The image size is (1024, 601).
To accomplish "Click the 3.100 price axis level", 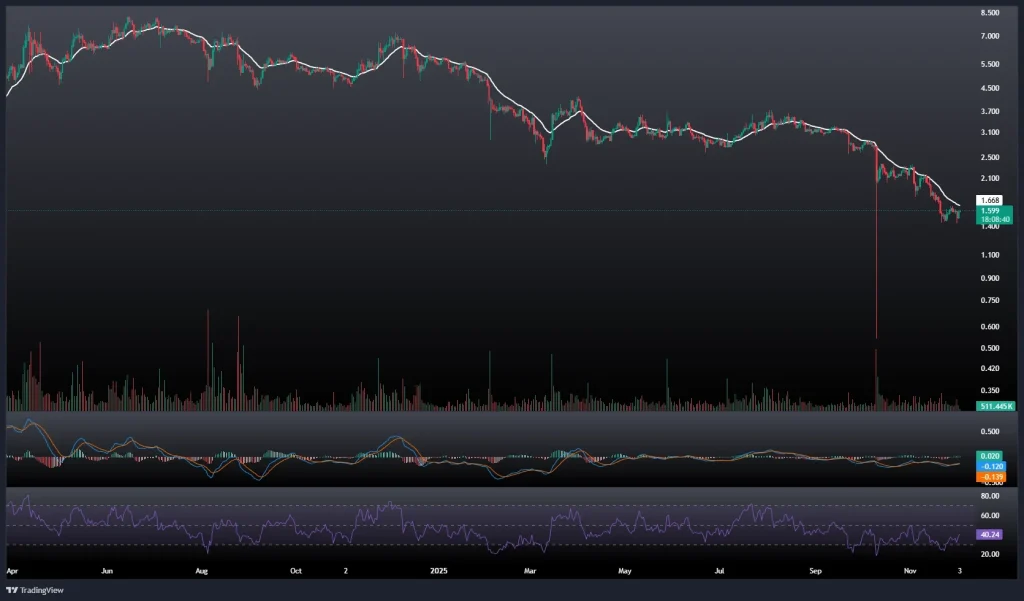I will coord(991,133).
